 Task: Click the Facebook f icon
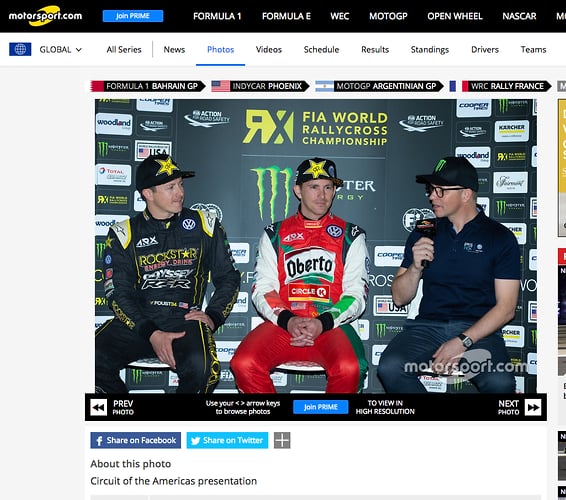coord(99,441)
